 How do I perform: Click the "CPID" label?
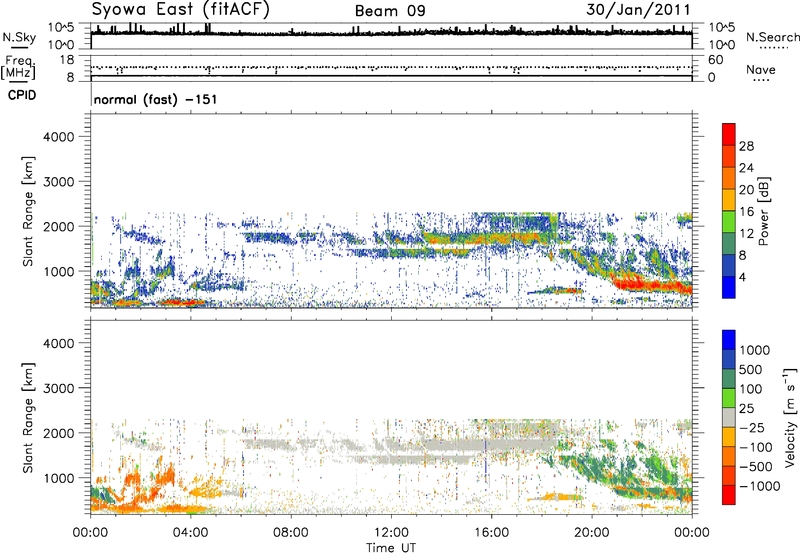(x=22, y=95)
